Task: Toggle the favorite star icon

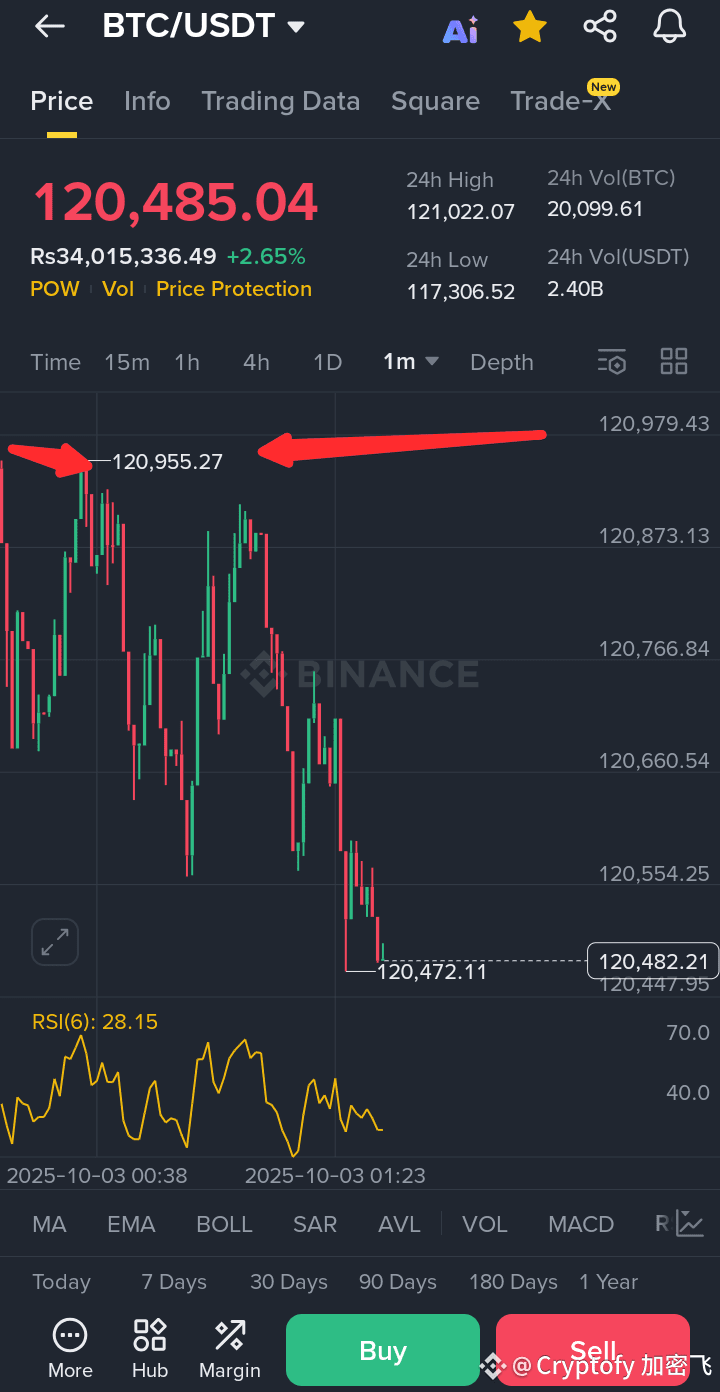Action: click(x=530, y=27)
